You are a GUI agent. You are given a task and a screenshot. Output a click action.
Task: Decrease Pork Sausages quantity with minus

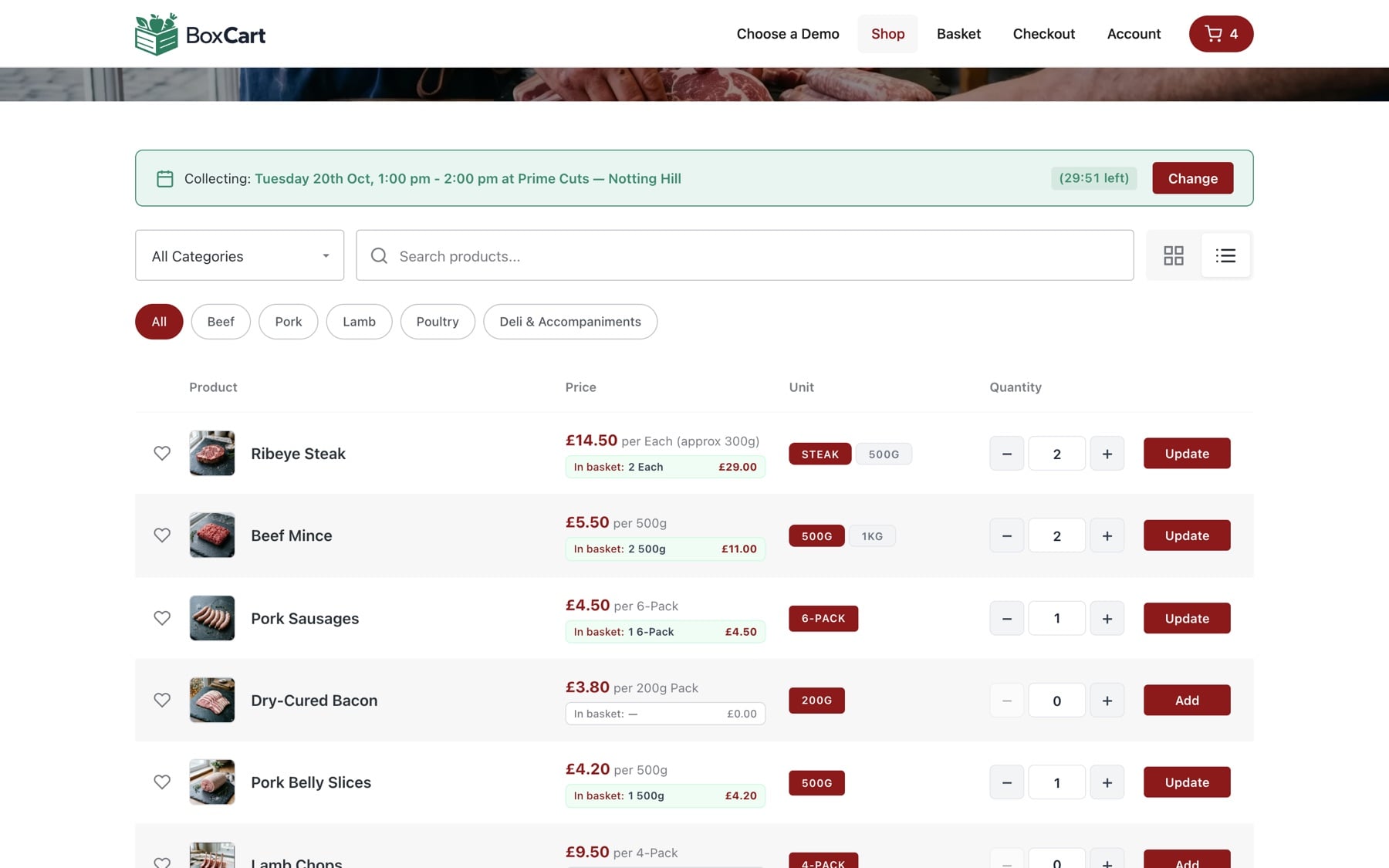[1006, 618]
